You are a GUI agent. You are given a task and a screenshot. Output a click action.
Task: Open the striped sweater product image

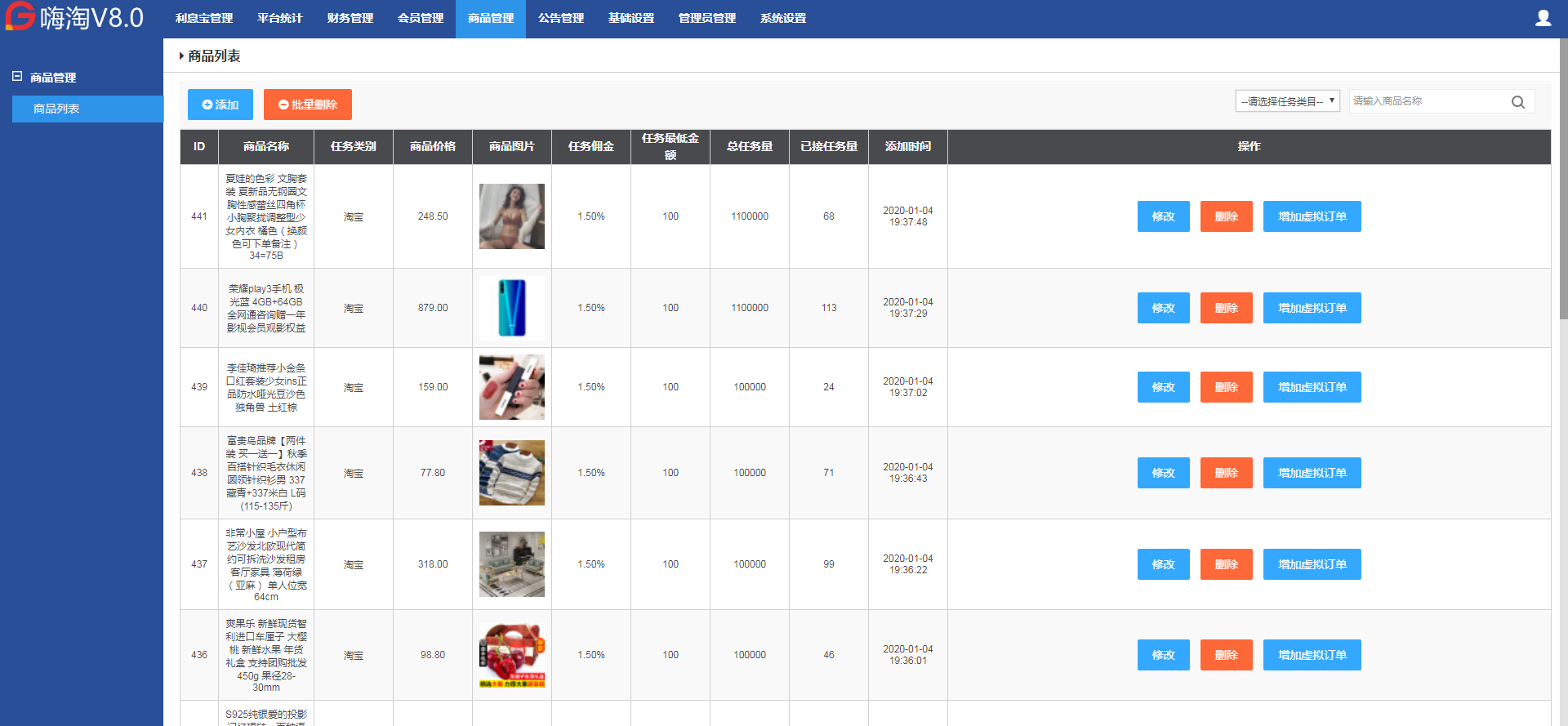[512, 473]
